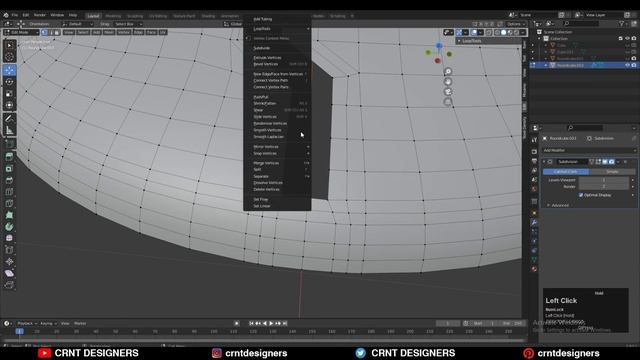The height and width of the screenshot is (360, 640).
Task: Click the End frame field in timeline
Action: tap(513, 323)
